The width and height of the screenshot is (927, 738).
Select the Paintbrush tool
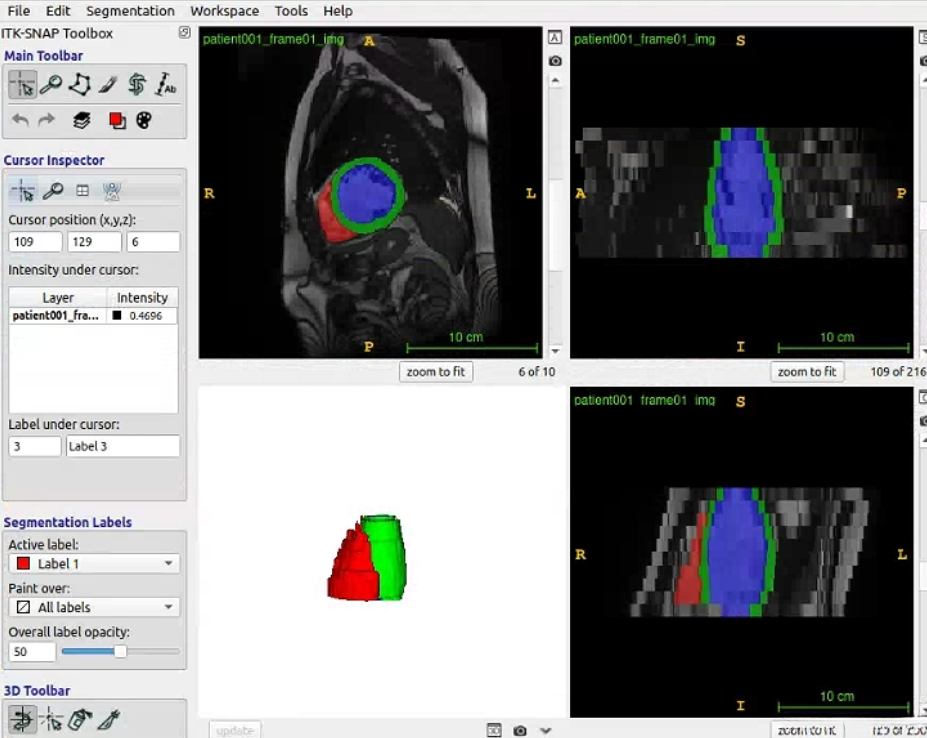[x=108, y=85]
